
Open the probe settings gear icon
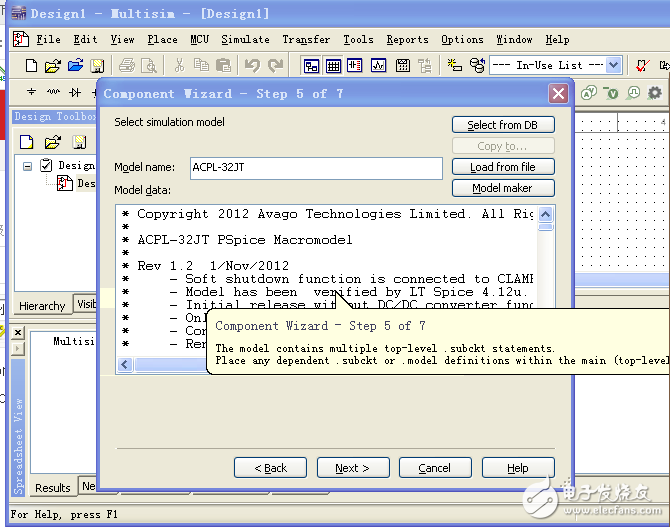click(655, 92)
